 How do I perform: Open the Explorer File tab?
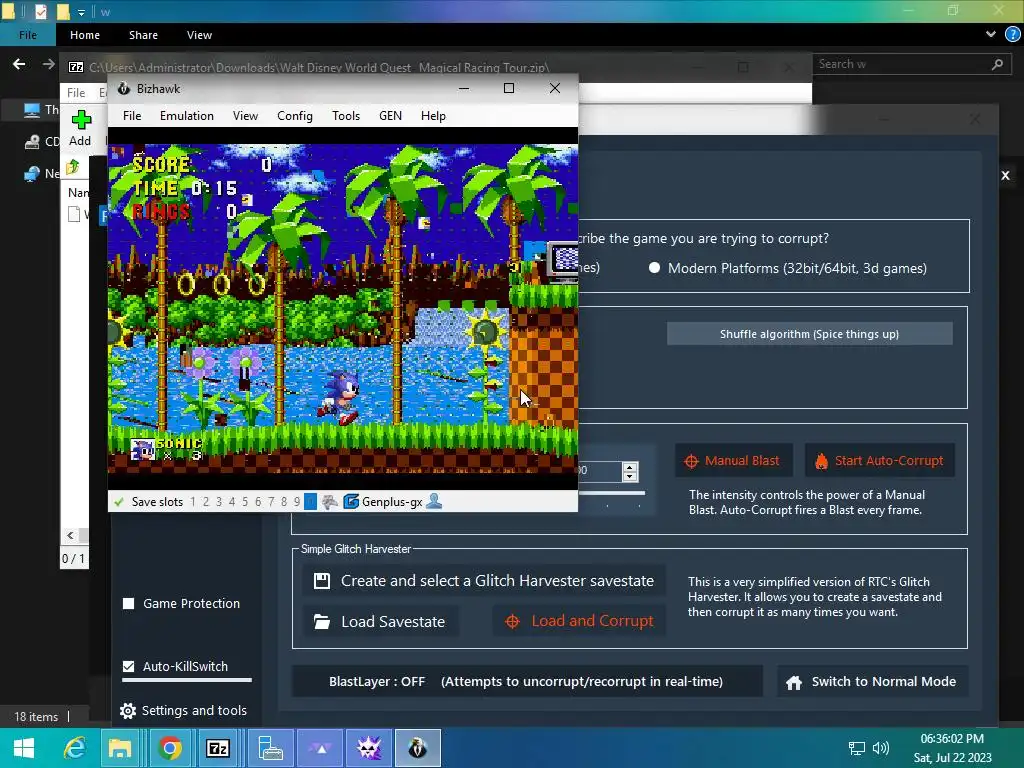pyautogui.click(x=27, y=35)
